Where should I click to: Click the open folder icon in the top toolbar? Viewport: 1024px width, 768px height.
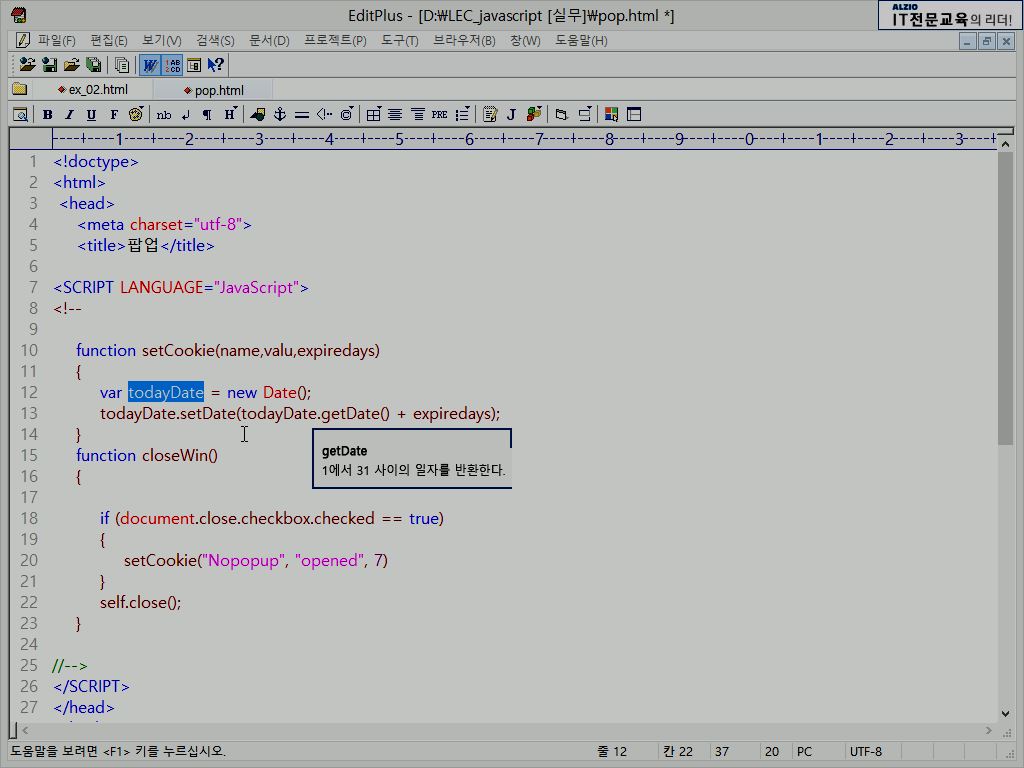[x=71, y=65]
